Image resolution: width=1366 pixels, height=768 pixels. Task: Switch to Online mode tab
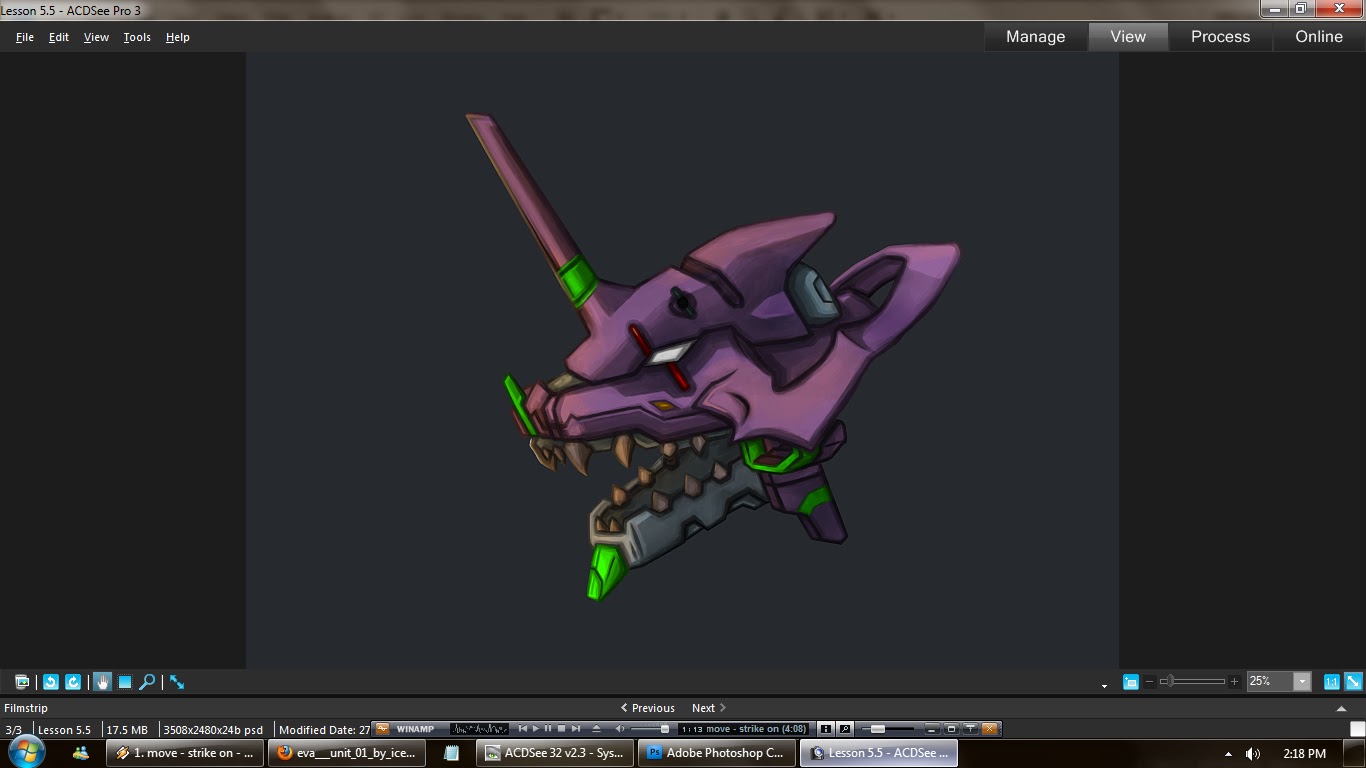coord(1319,36)
